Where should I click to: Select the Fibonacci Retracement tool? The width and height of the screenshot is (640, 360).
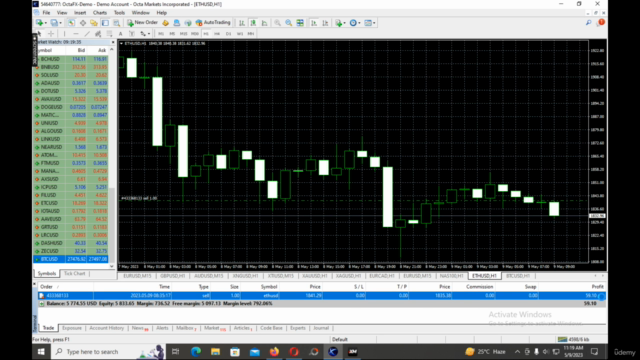pos(109,34)
